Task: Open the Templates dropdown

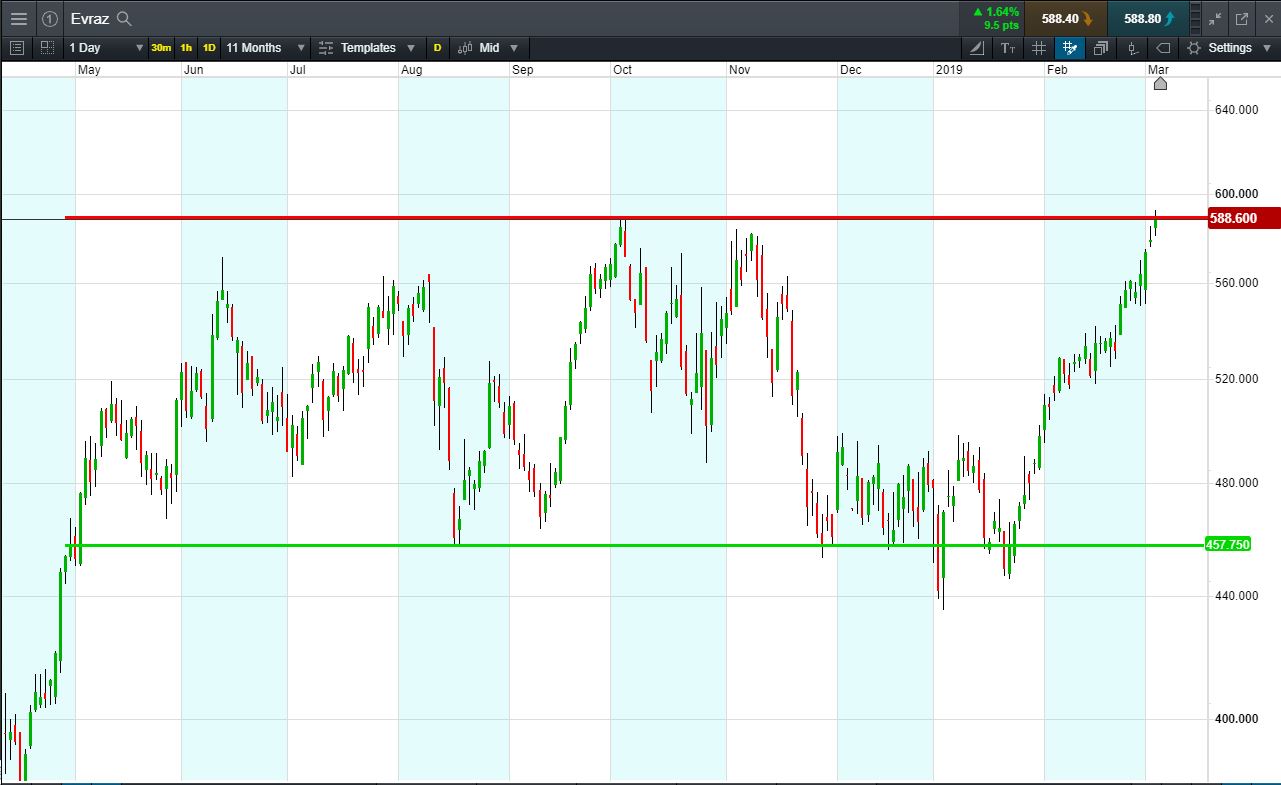Action: point(367,47)
